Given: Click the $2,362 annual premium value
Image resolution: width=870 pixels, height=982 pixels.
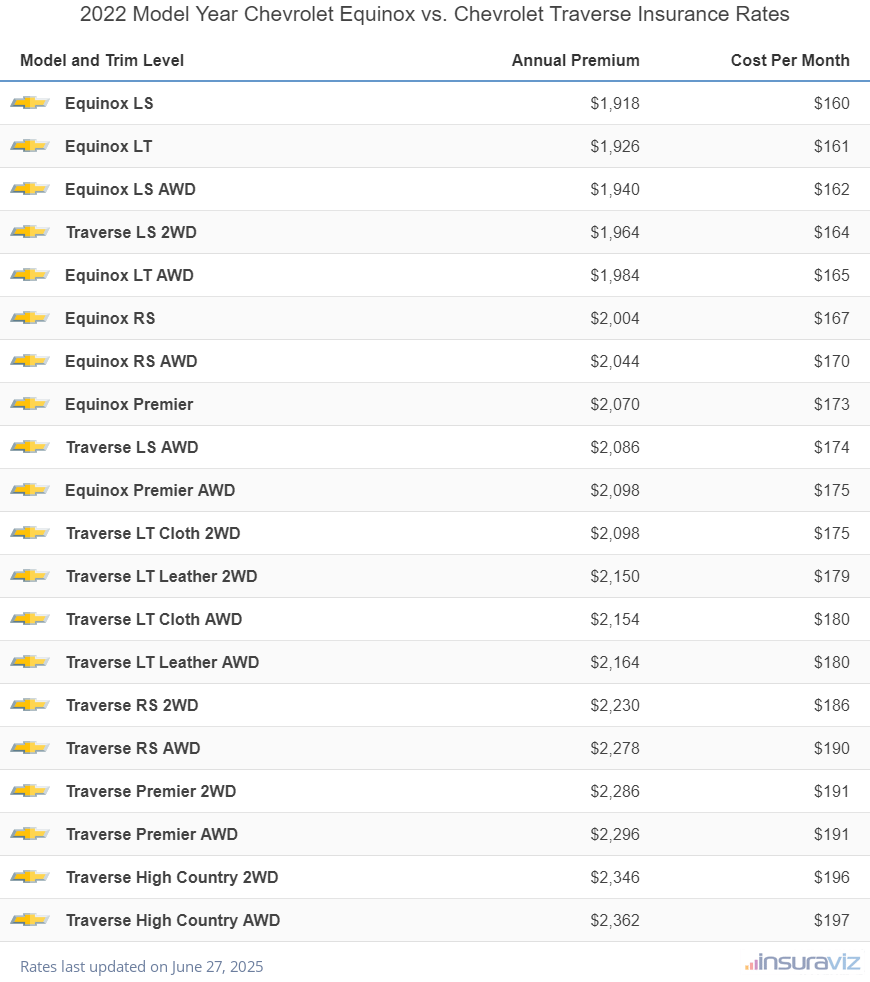Looking at the screenshot, I should [x=615, y=920].
